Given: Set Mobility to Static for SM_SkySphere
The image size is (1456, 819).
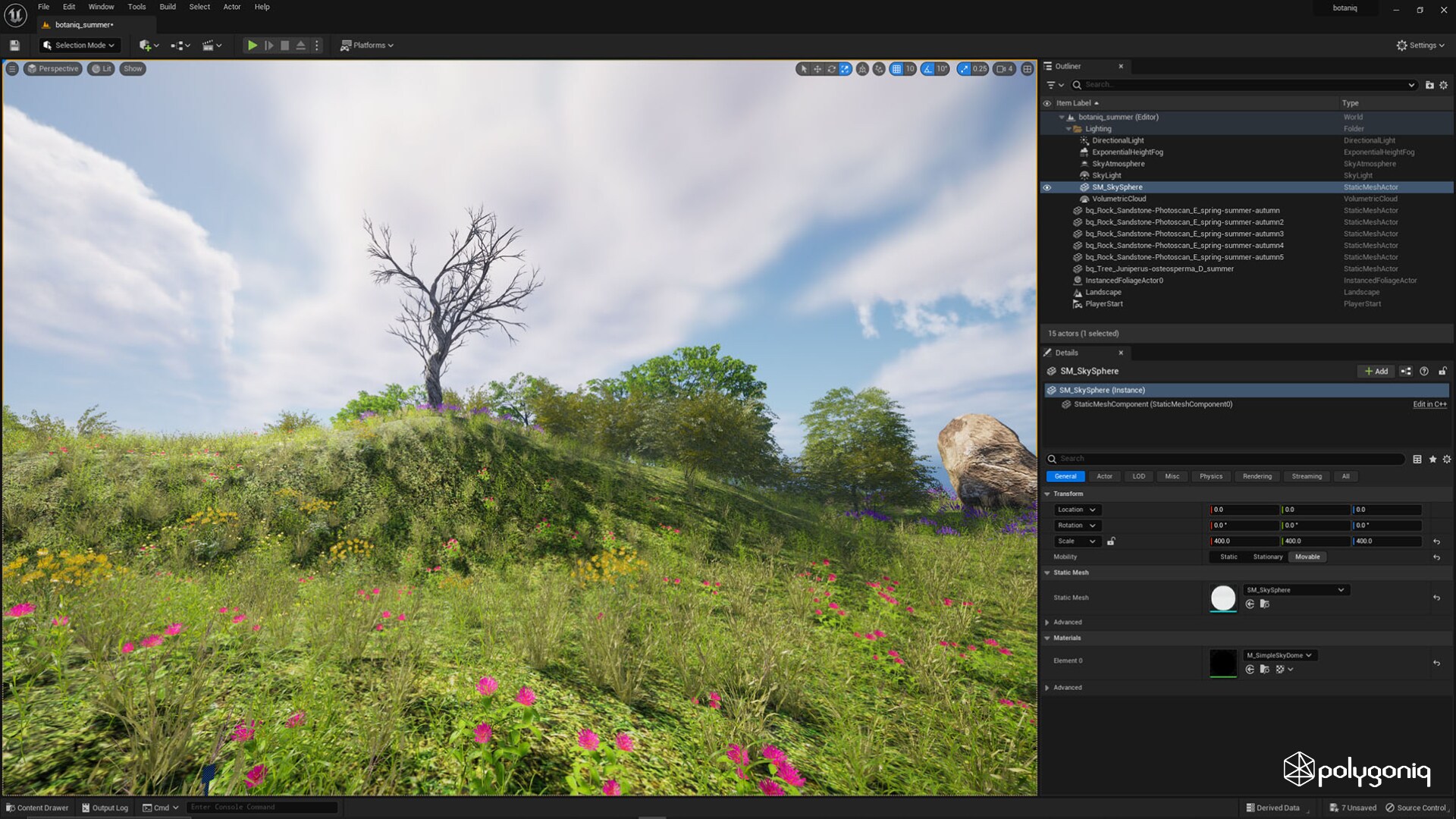Looking at the screenshot, I should (x=1228, y=557).
